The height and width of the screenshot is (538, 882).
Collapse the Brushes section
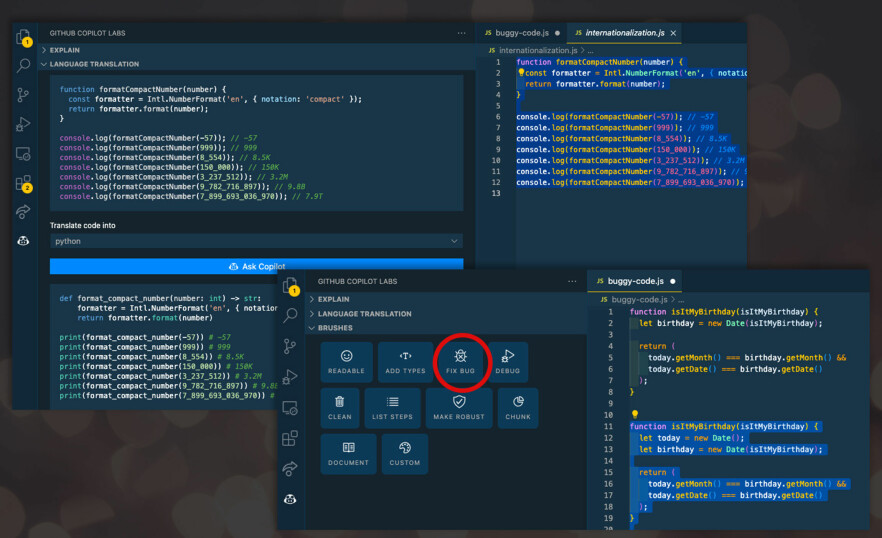(331, 328)
